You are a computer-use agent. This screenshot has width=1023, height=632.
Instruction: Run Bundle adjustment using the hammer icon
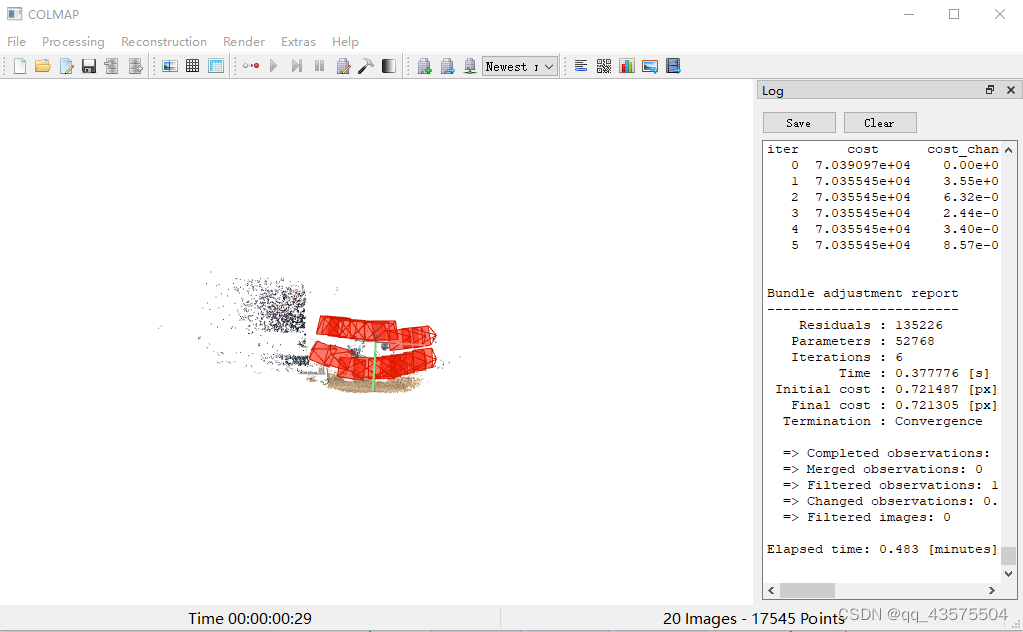click(x=366, y=66)
